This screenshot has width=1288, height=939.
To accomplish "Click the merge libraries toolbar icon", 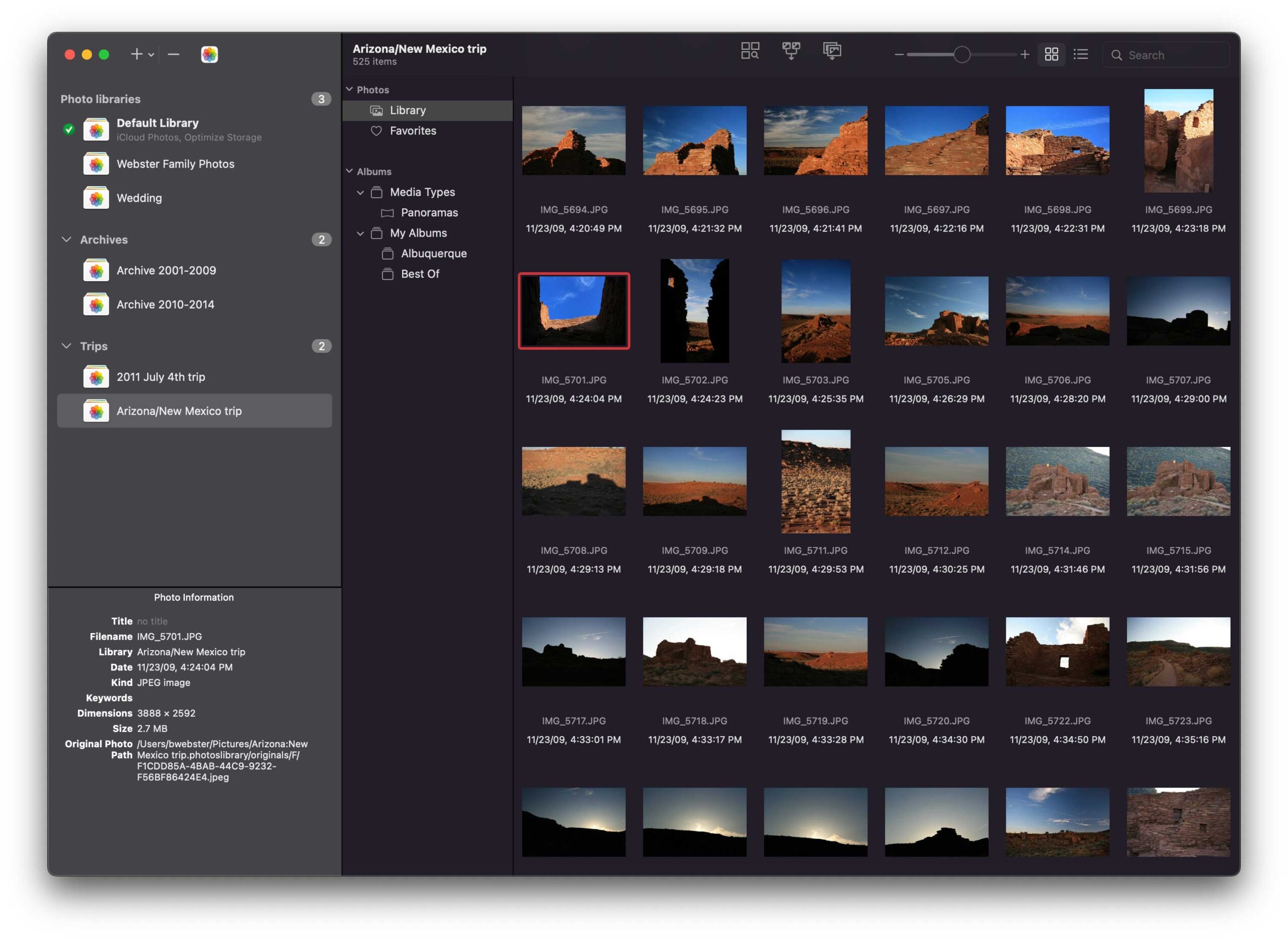I will tap(790, 51).
